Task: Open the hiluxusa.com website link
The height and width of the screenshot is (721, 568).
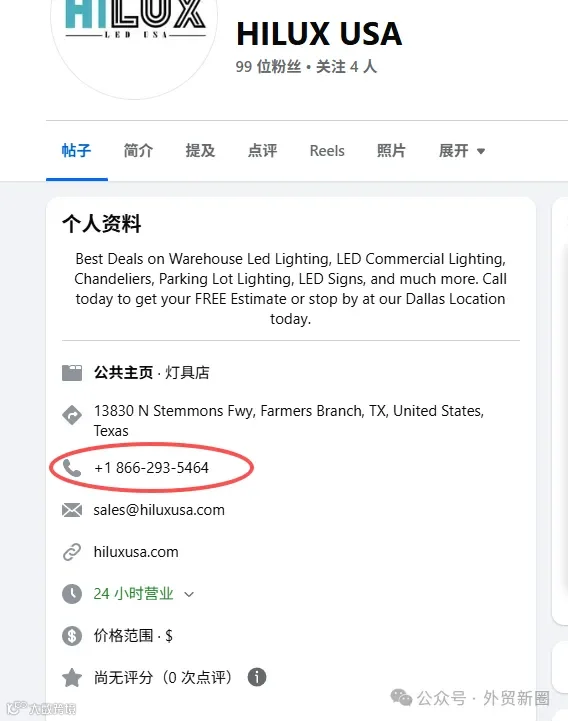Action: click(136, 552)
